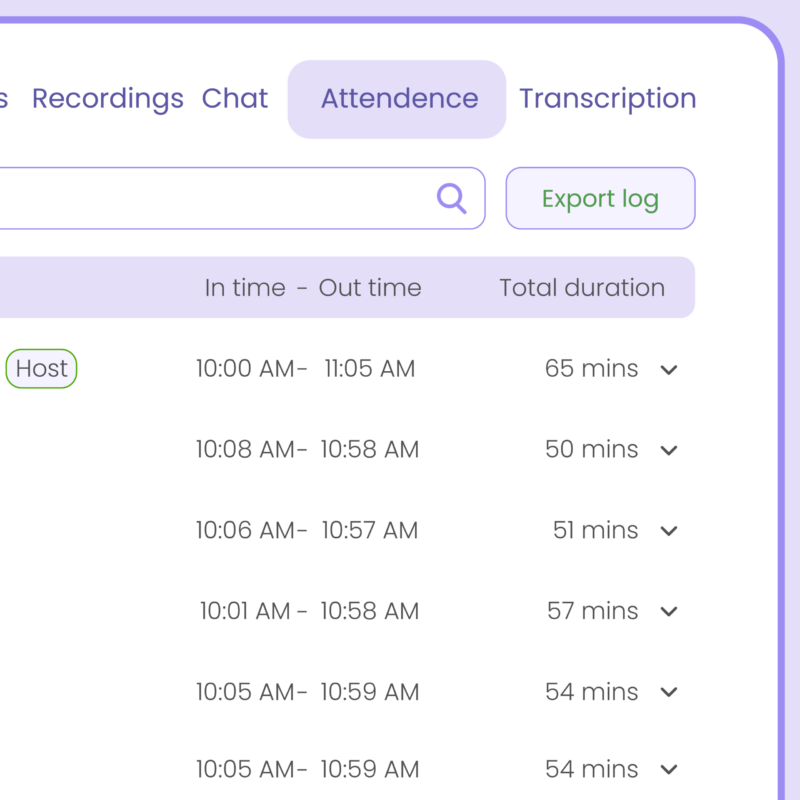Expand the bottom 54 mins row chevron
The height and width of the screenshot is (800, 800).
coord(669,770)
